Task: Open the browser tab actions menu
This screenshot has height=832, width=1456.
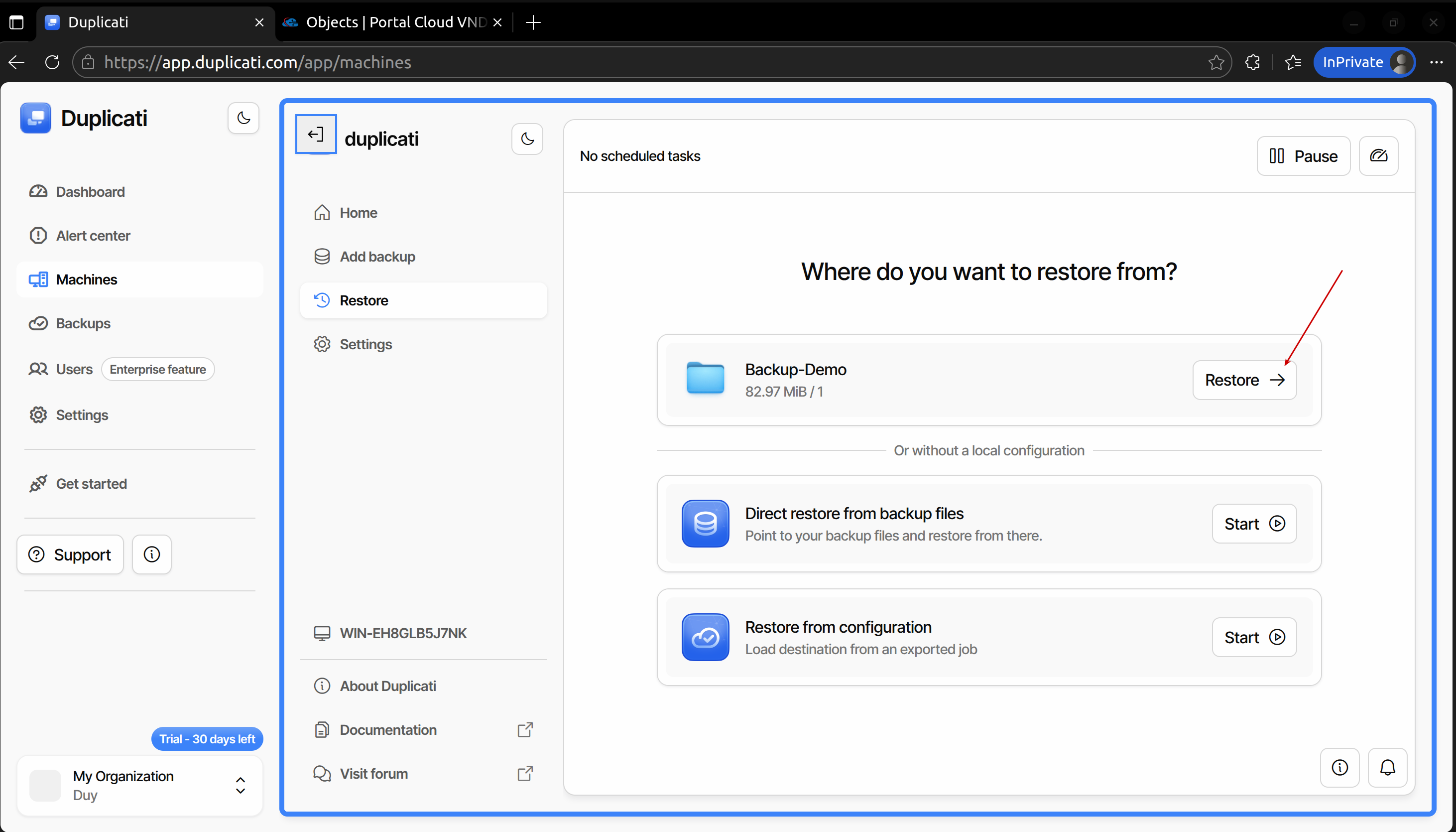Action: tap(16, 22)
